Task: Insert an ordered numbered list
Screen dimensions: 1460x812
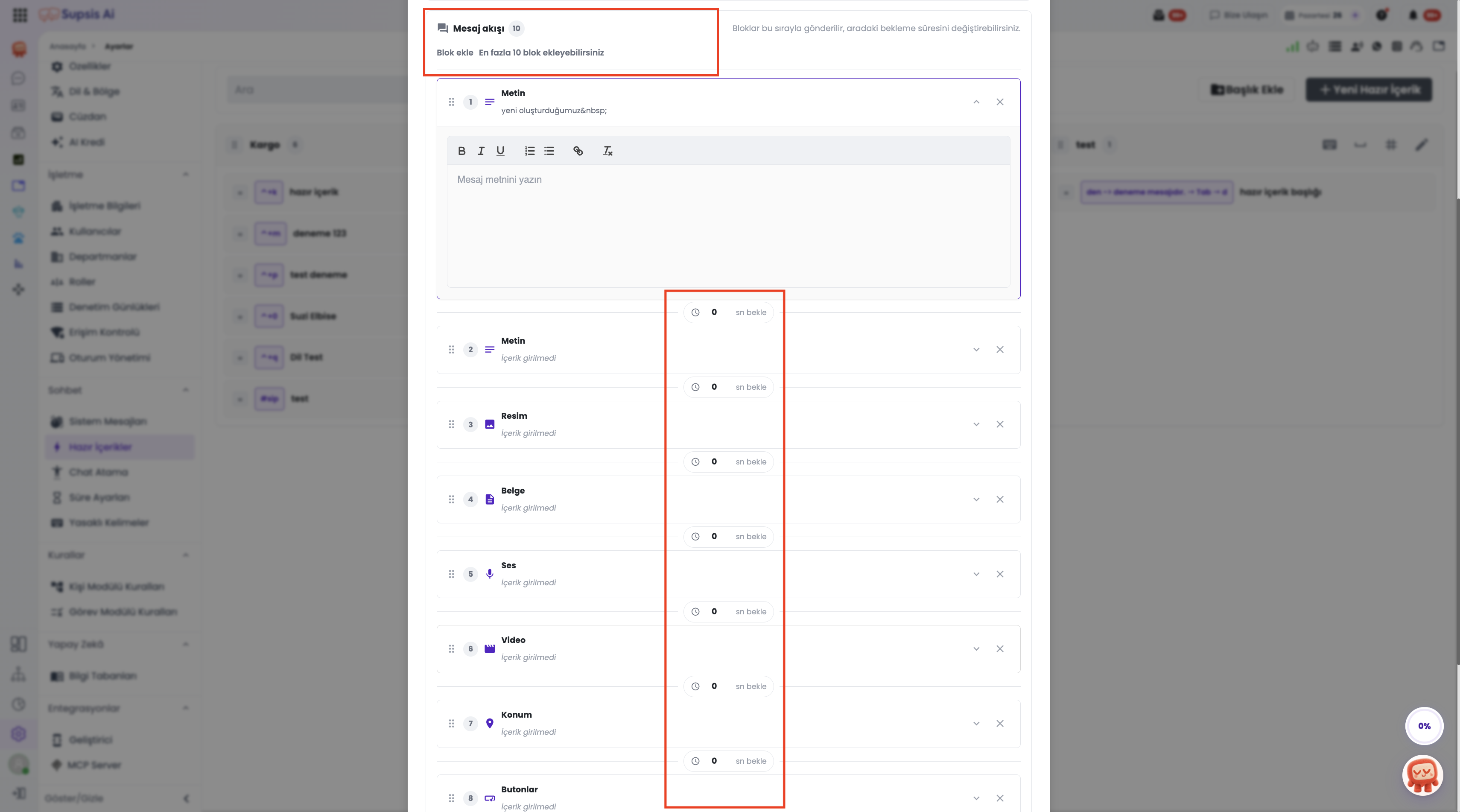Action: (x=529, y=151)
